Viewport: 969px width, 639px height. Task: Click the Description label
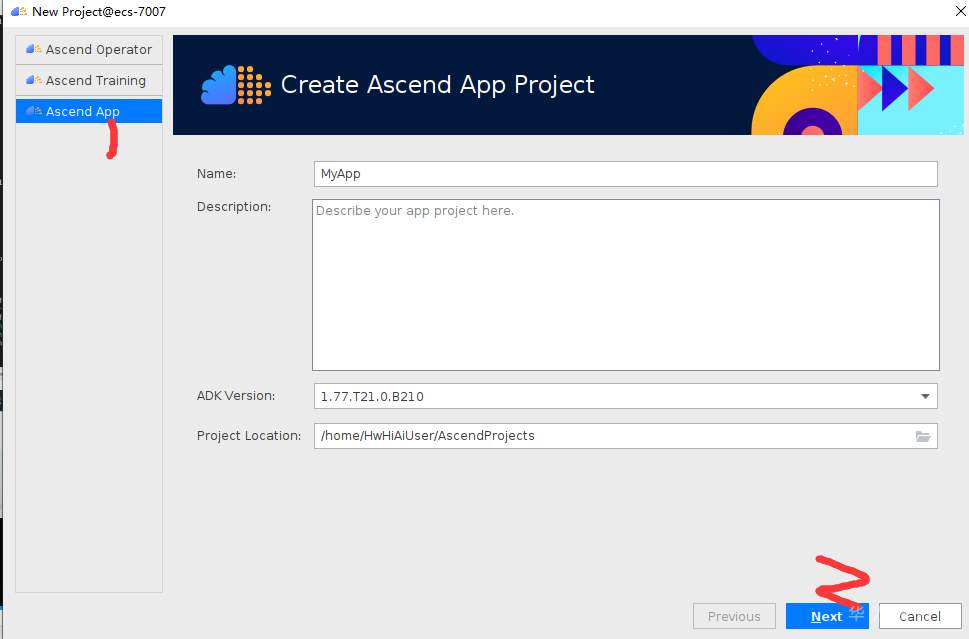point(234,206)
